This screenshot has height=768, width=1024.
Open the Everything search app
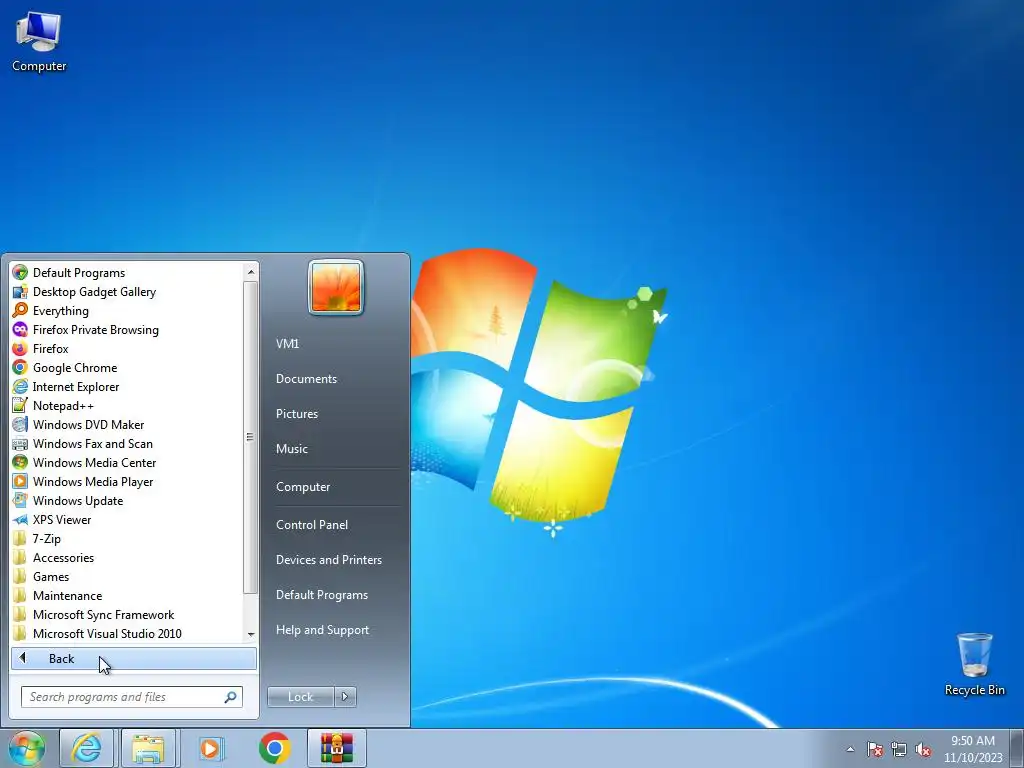[x=61, y=310]
